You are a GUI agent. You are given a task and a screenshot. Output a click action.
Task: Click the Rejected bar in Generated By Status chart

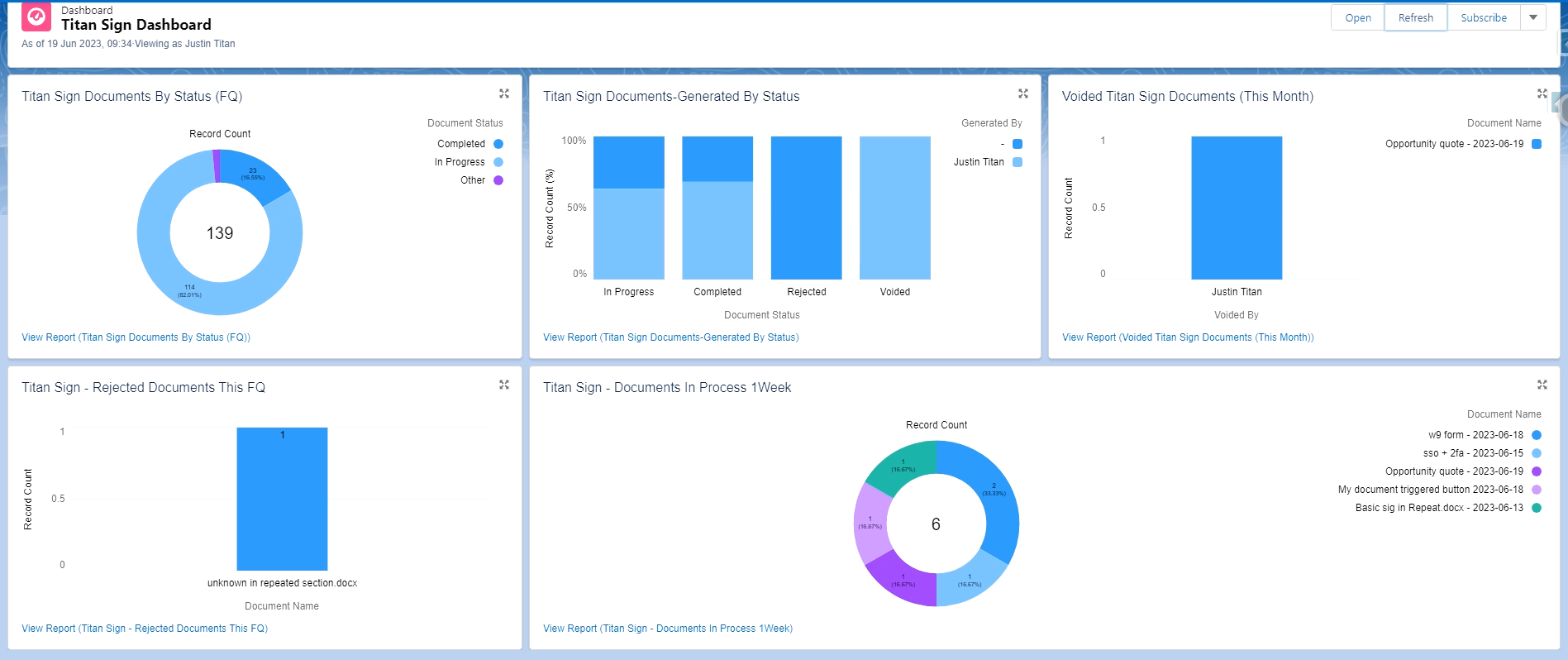807,208
